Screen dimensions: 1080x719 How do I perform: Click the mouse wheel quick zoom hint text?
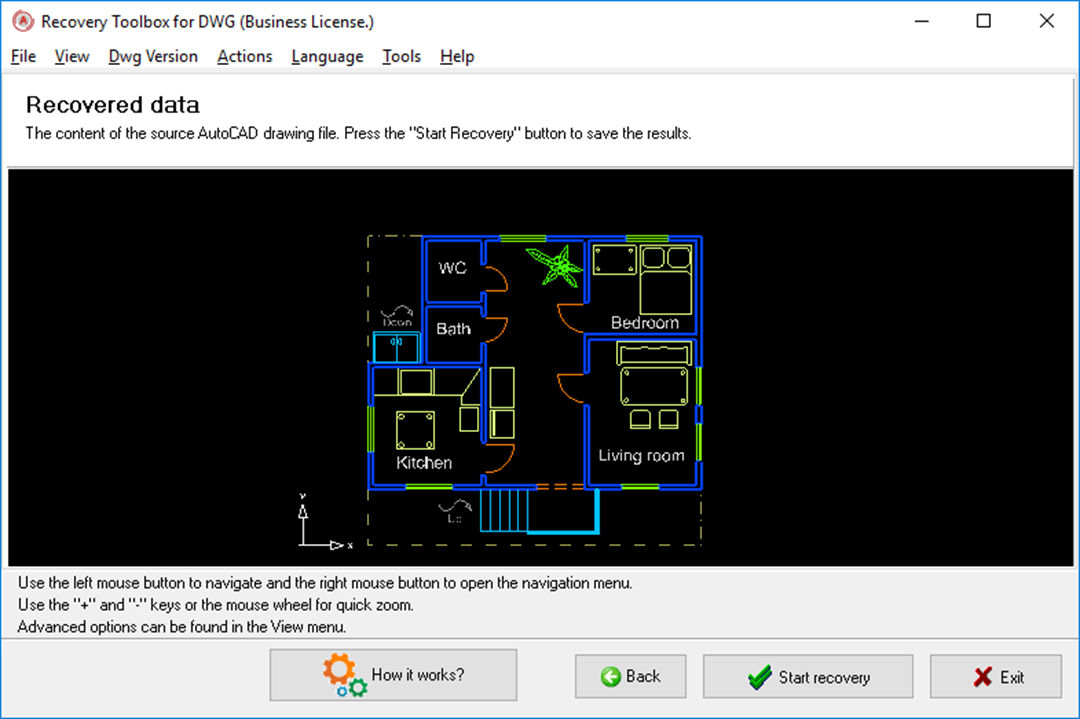click(216, 605)
